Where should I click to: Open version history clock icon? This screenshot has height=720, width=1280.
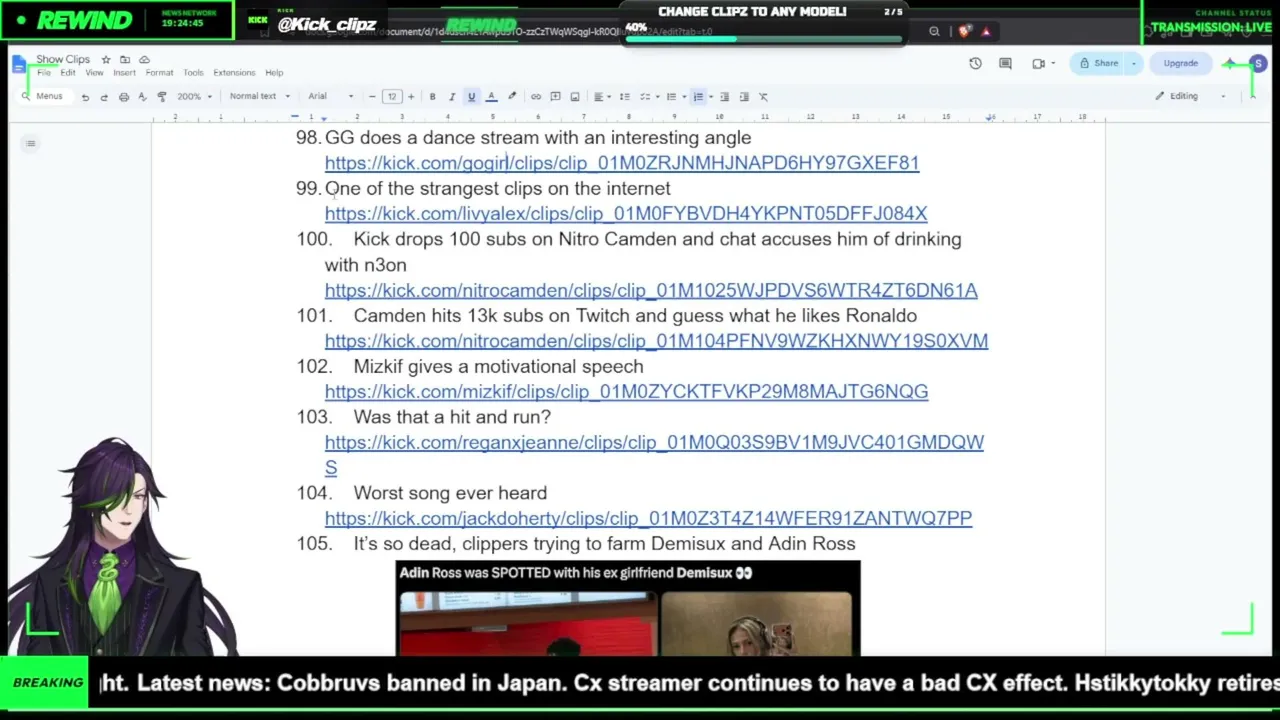pos(975,64)
